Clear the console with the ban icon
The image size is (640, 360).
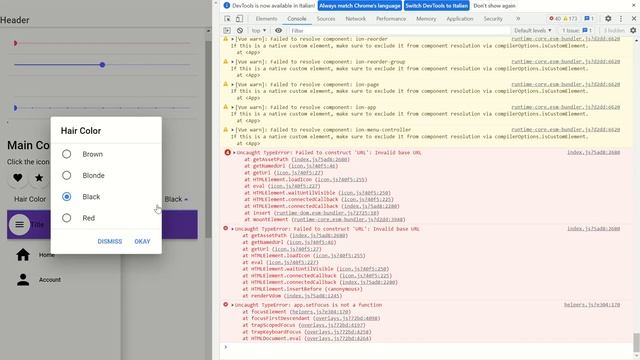click(x=240, y=31)
